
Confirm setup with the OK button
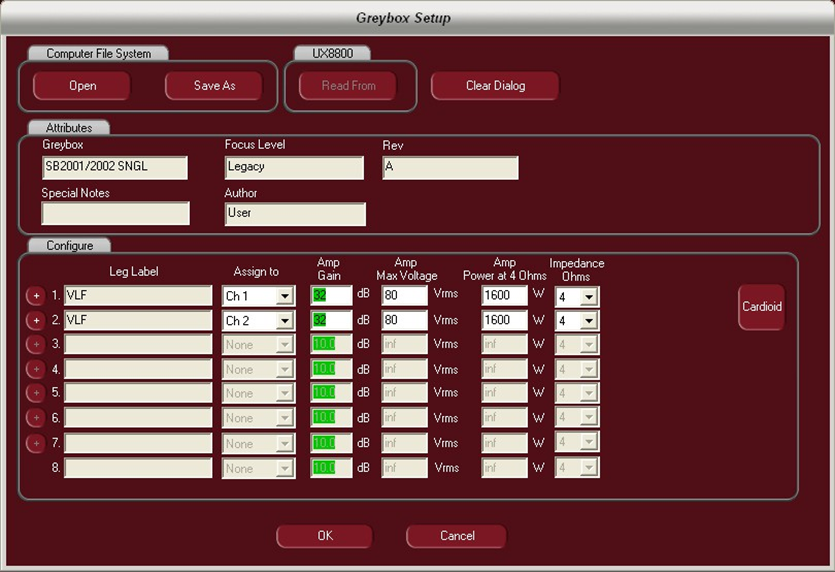[325, 536]
